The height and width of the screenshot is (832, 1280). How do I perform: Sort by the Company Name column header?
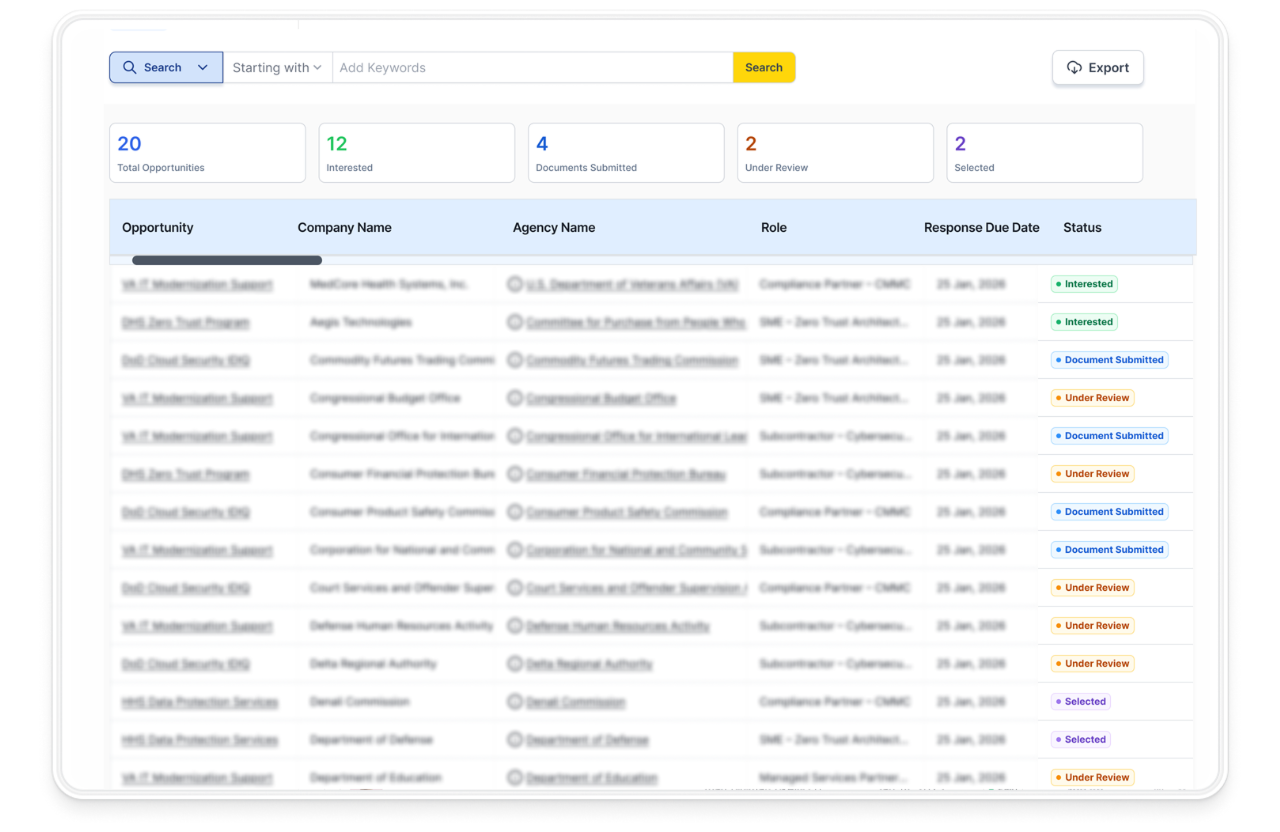(x=345, y=228)
